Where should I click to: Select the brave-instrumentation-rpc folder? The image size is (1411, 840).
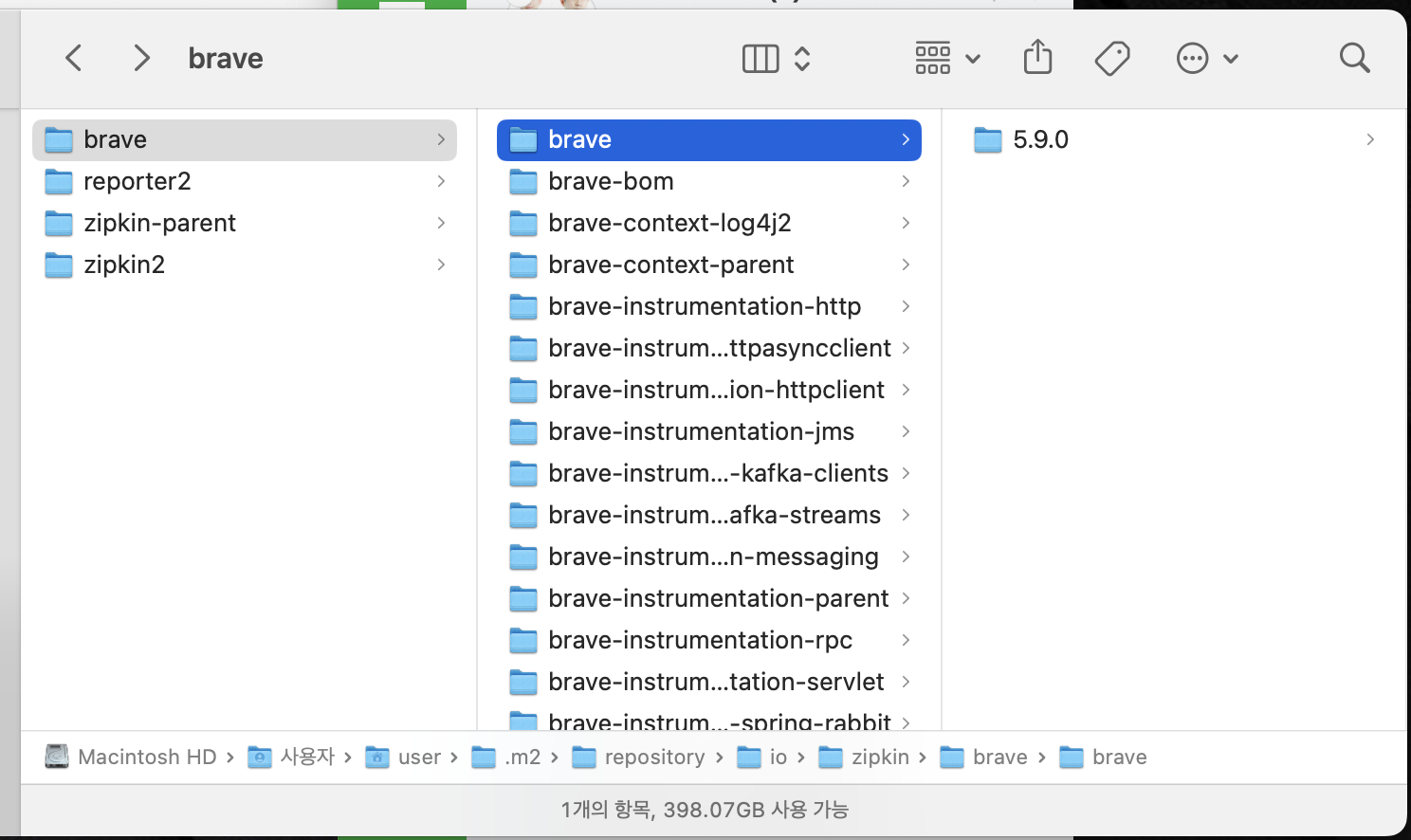pos(709,640)
